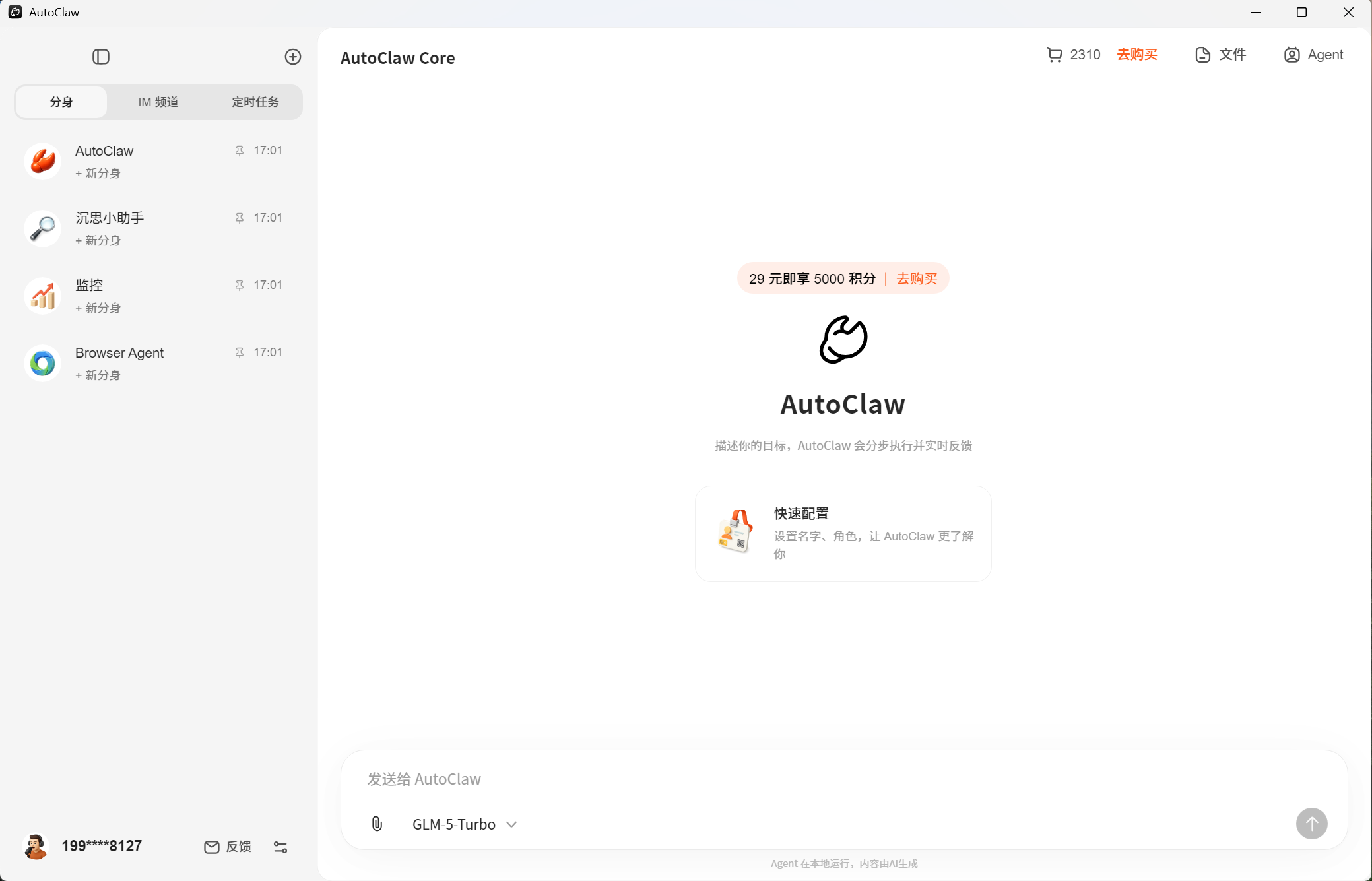1372x881 pixels.
Task: Add 新分身 under AutoClaw
Action: [98, 173]
